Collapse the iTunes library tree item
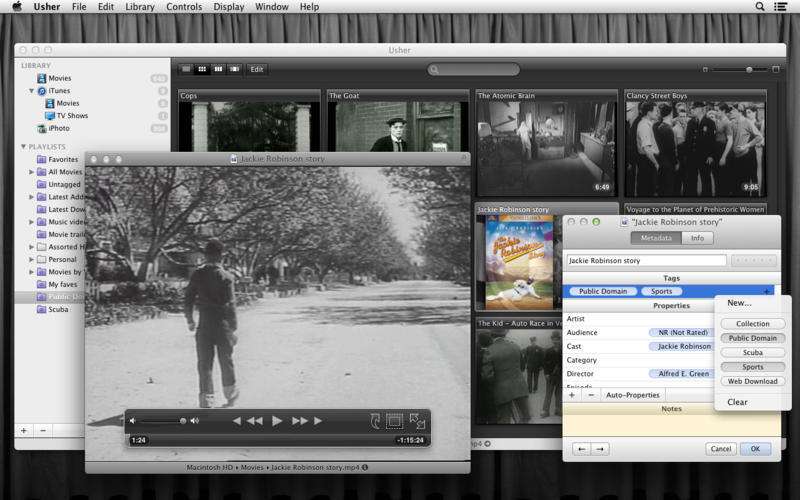Image resolution: width=800 pixels, height=500 pixels. click(31, 91)
